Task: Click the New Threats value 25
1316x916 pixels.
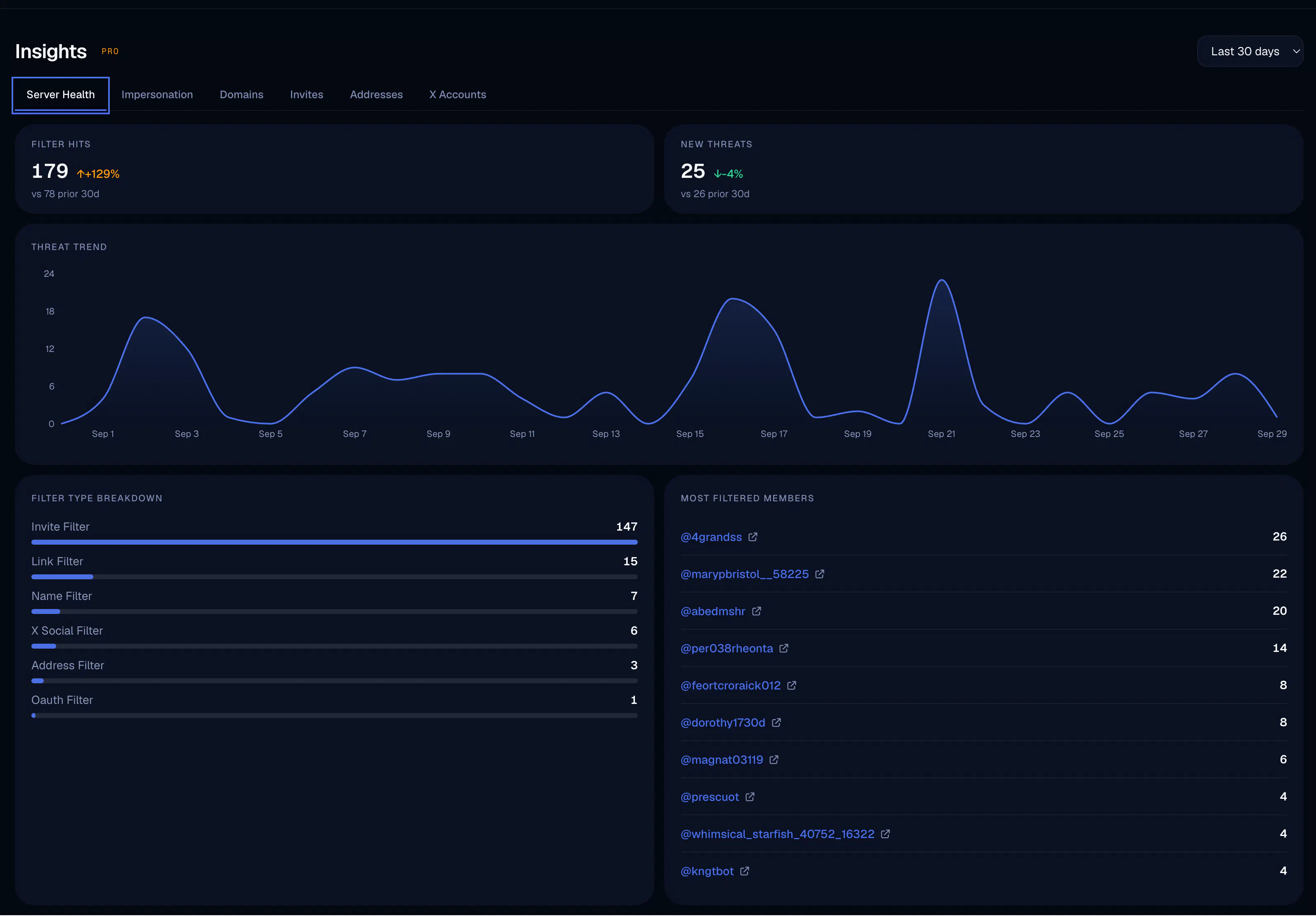Action: coord(692,171)
